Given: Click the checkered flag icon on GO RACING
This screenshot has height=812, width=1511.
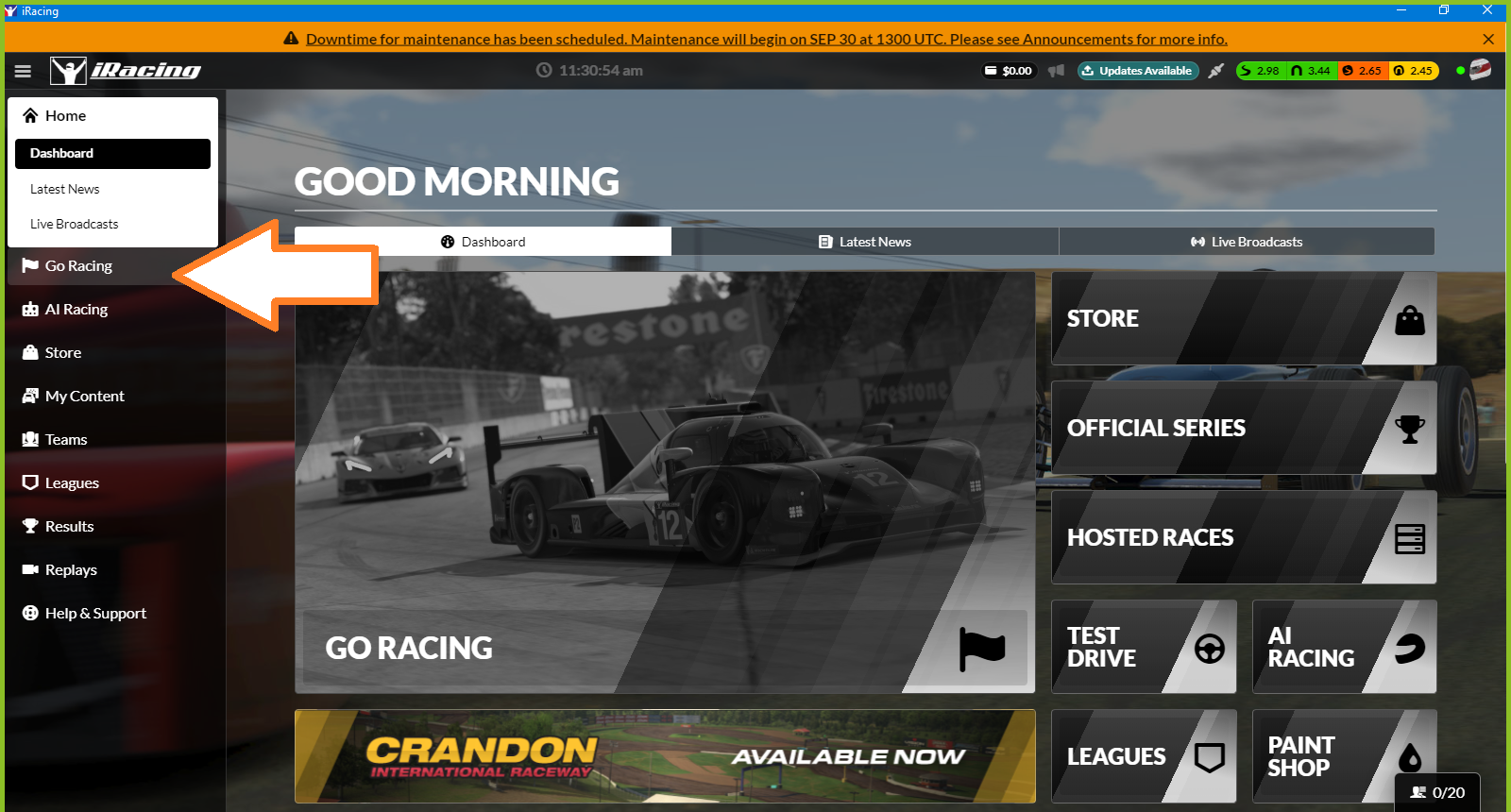Looking at the screenshot, I should tap(982, 649).
